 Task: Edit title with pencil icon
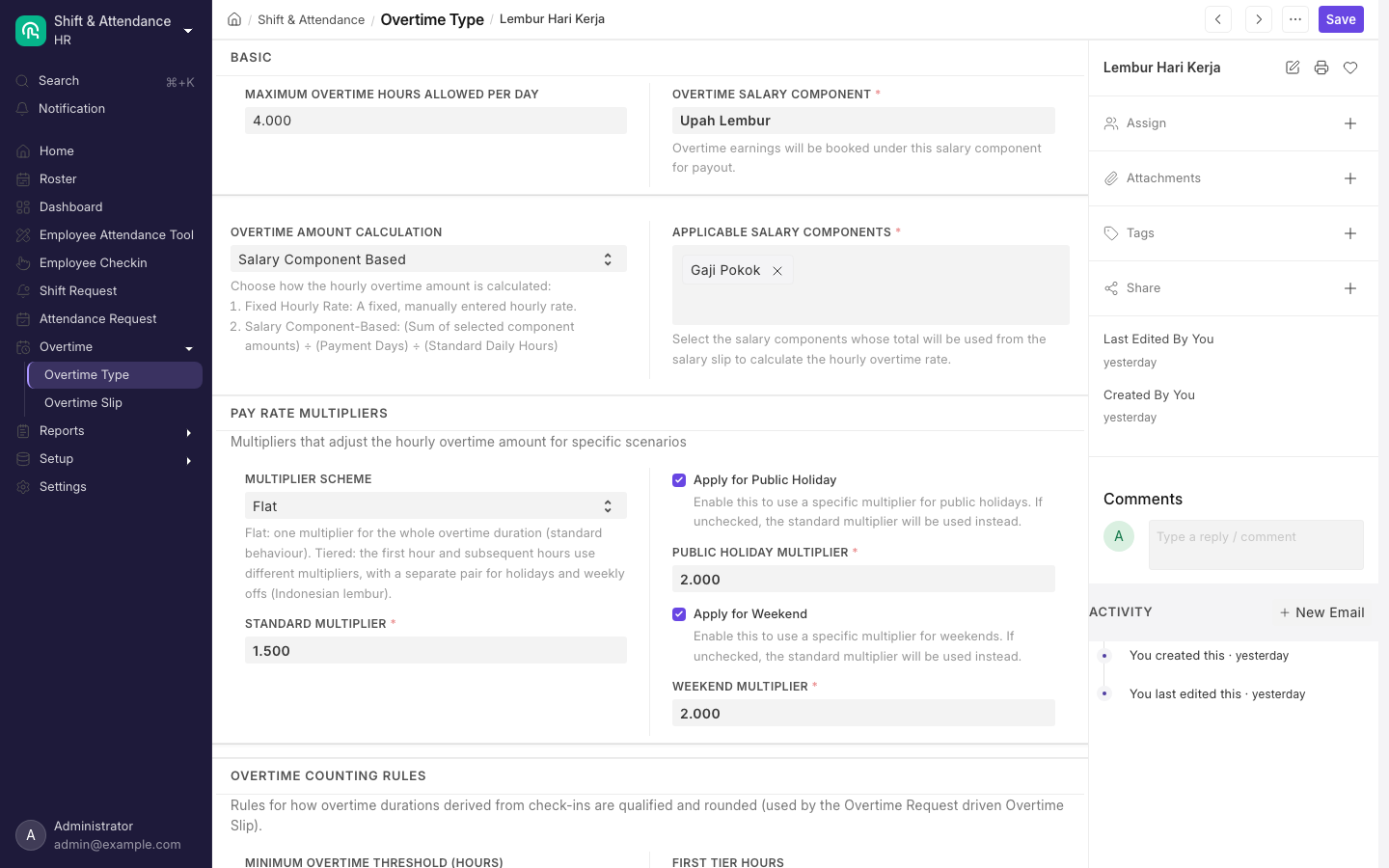[1293, 68]
